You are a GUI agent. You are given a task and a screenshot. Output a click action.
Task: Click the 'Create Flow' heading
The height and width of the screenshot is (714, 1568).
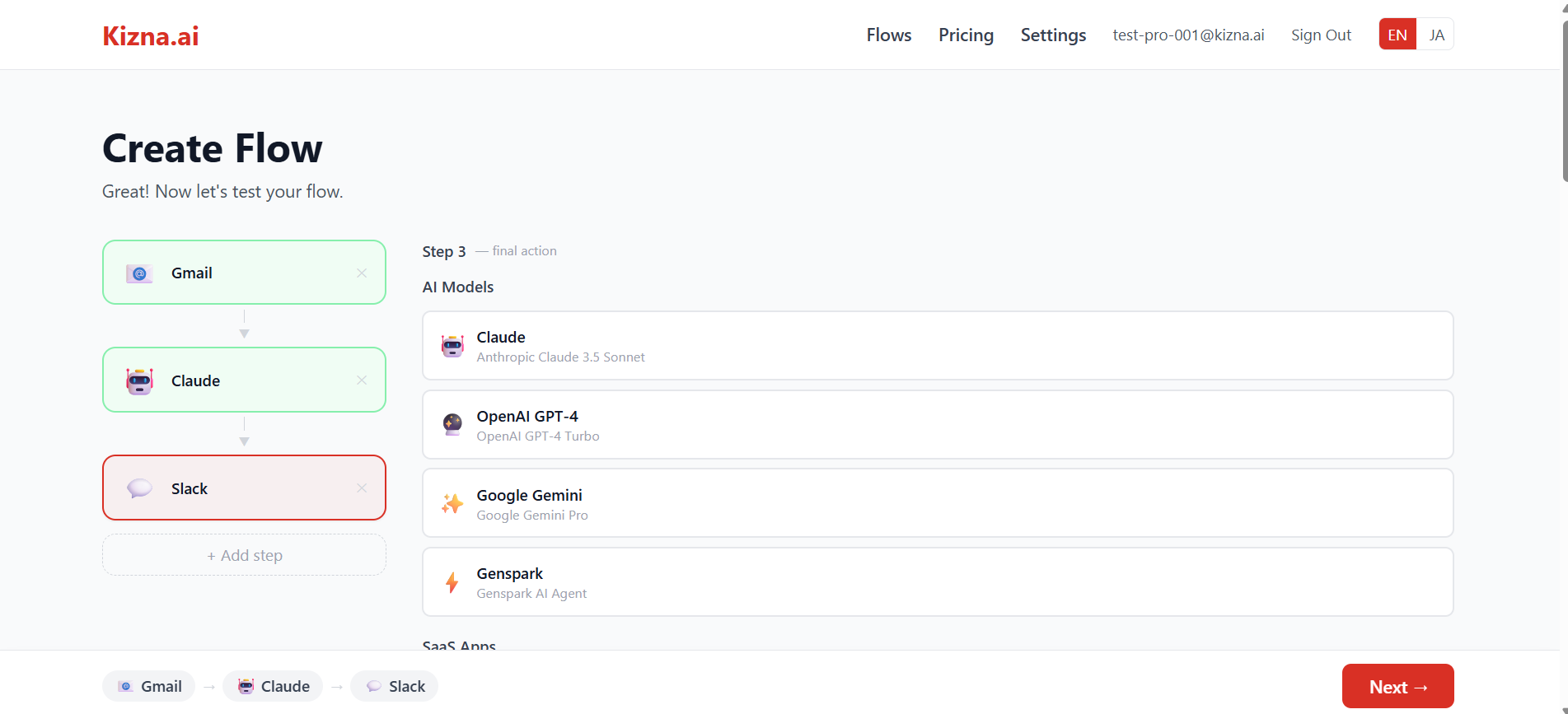pyautogui.click(x=213, y=148)
